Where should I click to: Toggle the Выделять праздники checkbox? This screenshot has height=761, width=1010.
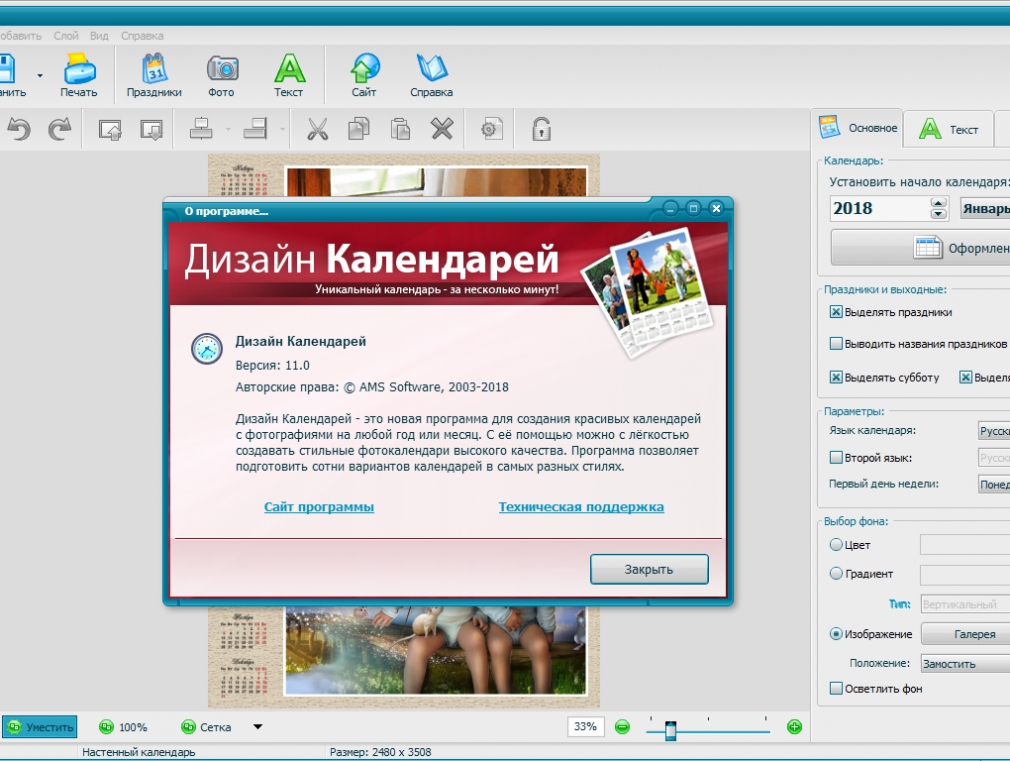[x=836, y=312]
